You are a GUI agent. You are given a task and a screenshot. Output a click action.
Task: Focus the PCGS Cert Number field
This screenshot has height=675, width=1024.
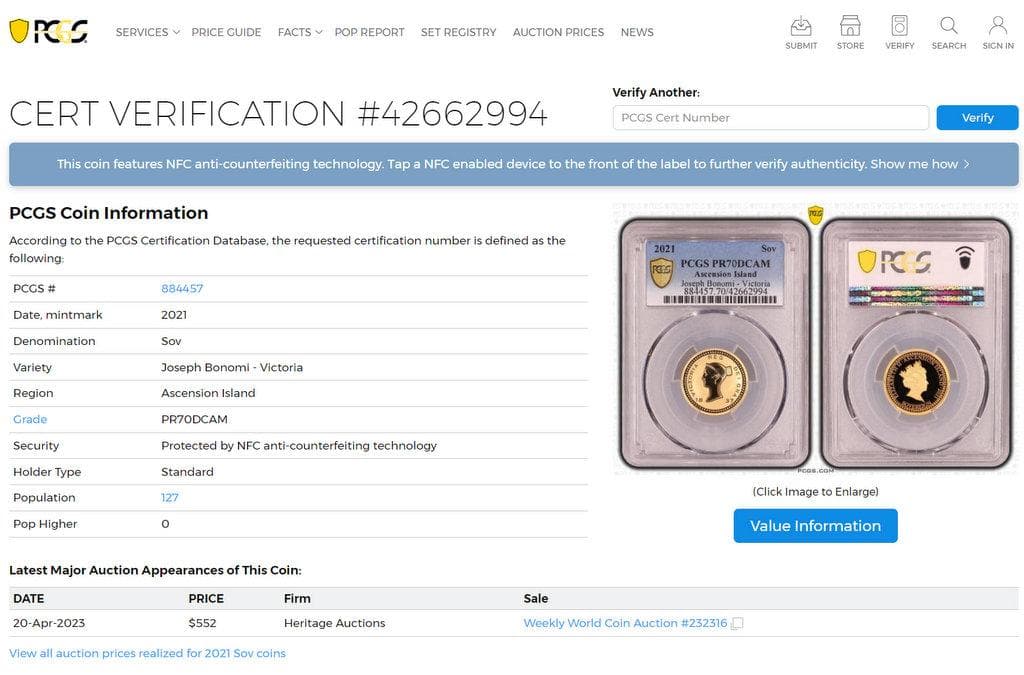[x=770, y=118]
